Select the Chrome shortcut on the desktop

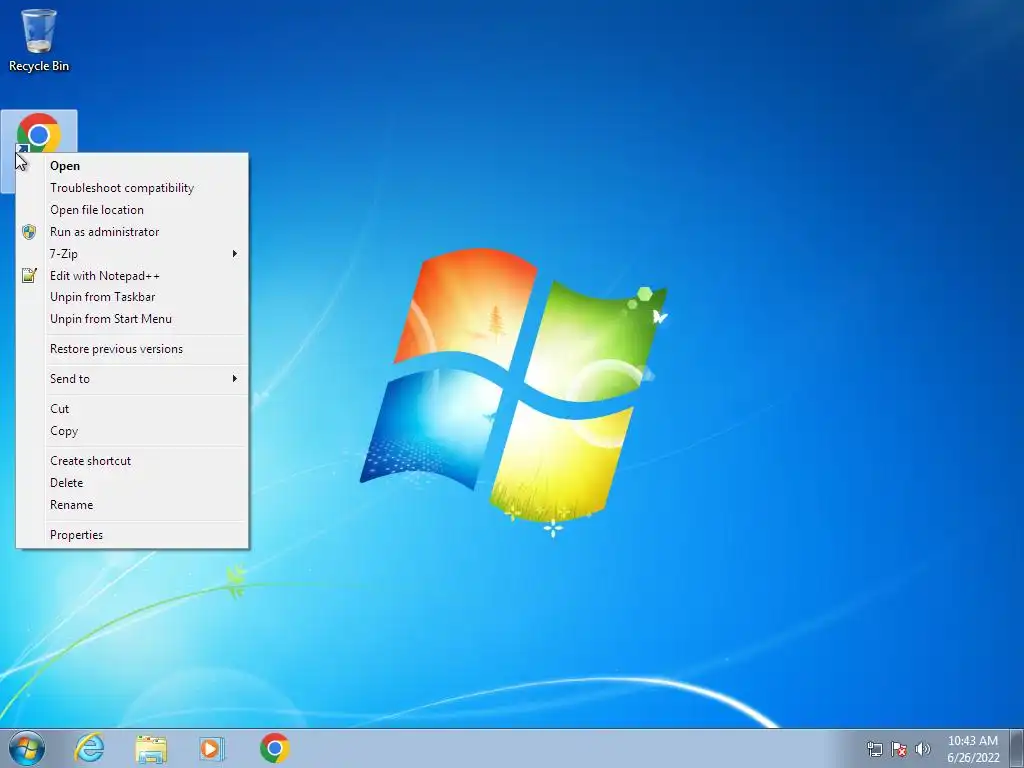tap(39, 133)
